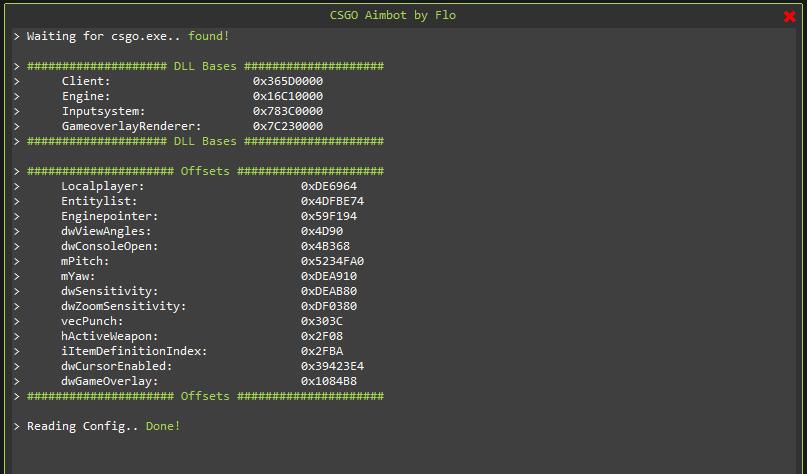Click the mYaw offset value 0xDEA910
This screenshot has width=807, height=474.
[328, 276]
